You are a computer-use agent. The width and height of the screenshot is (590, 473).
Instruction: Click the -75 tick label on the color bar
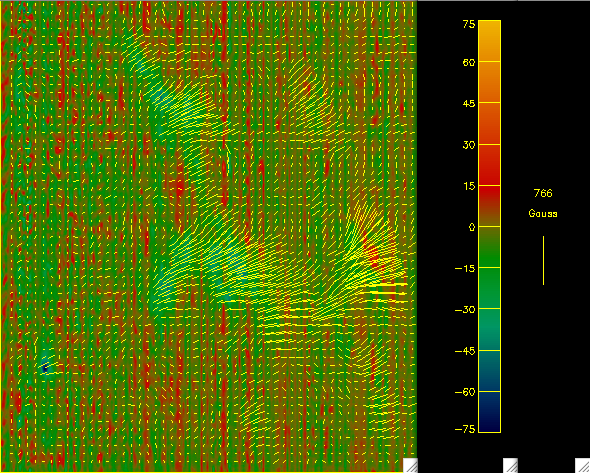(465, 429)
